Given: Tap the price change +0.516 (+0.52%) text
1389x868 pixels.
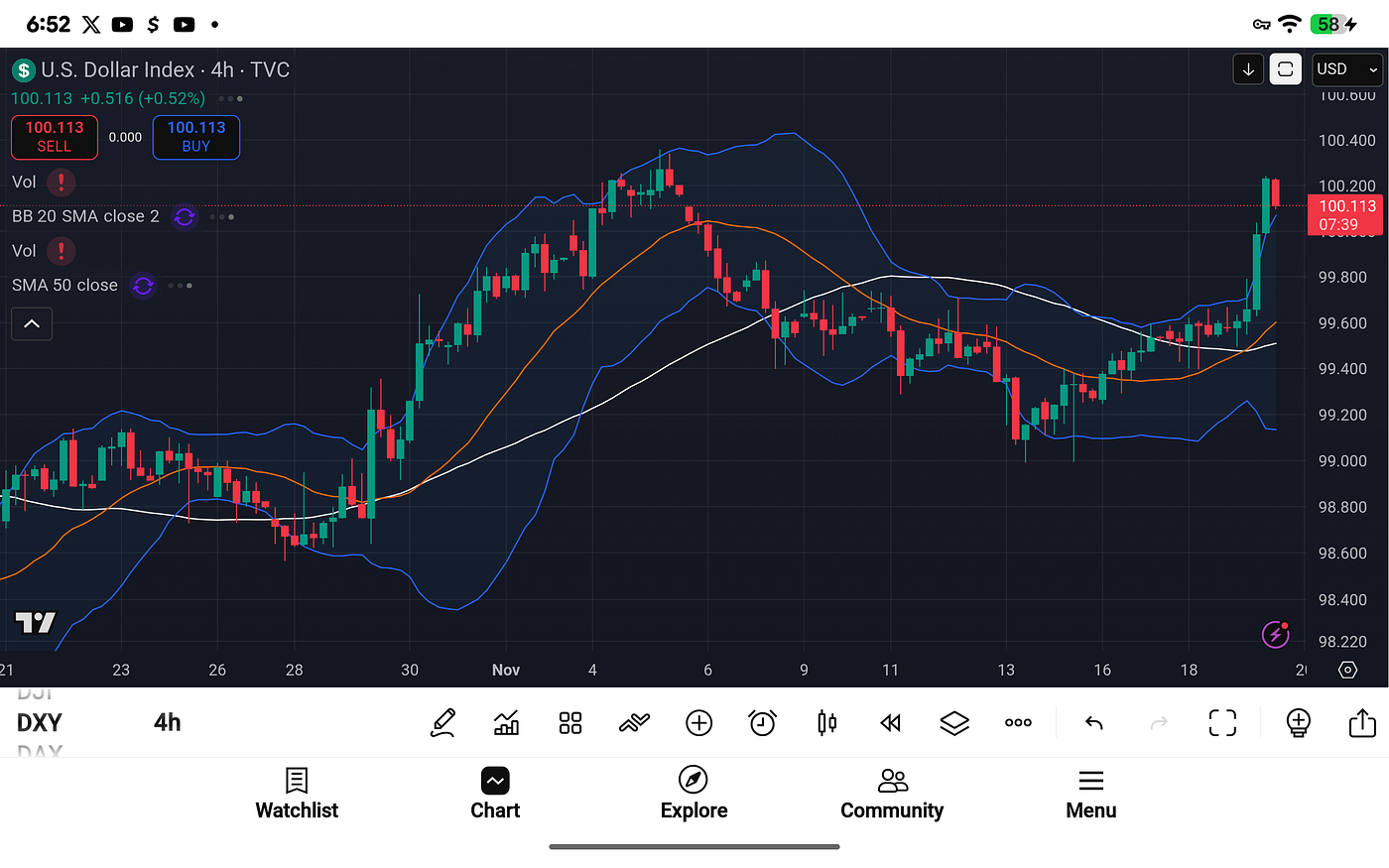Looking at the screenshot, I should 143,98.
